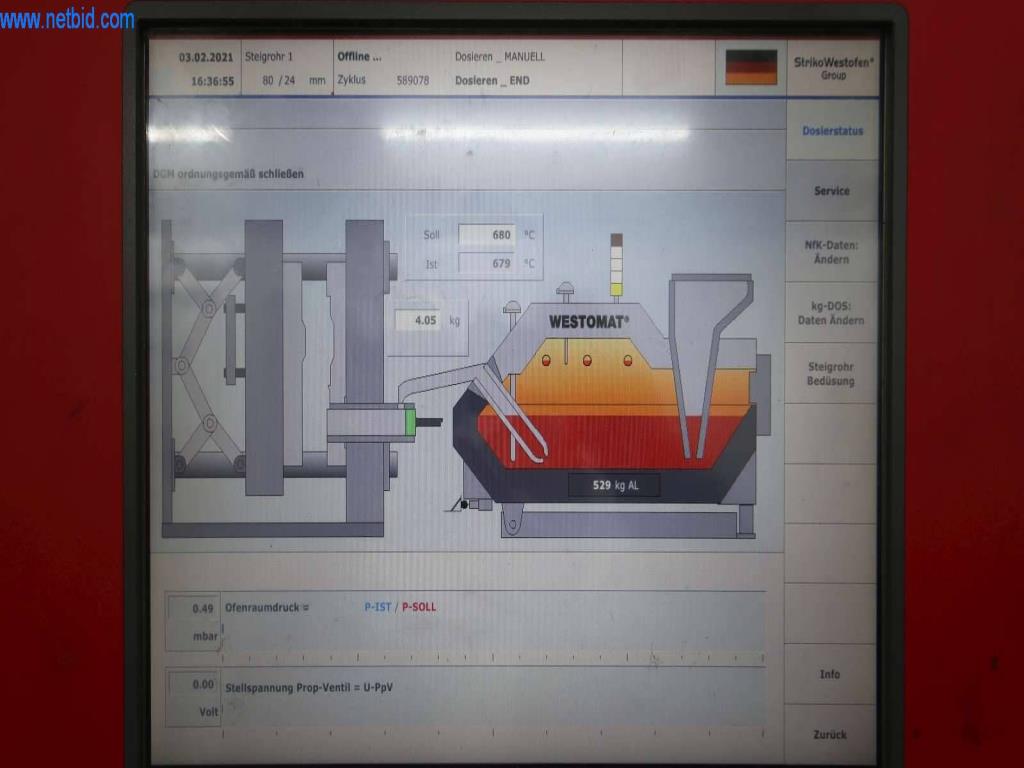Select the signal tower light indicator
The image size is (1024, 768).
click(616, 266)
